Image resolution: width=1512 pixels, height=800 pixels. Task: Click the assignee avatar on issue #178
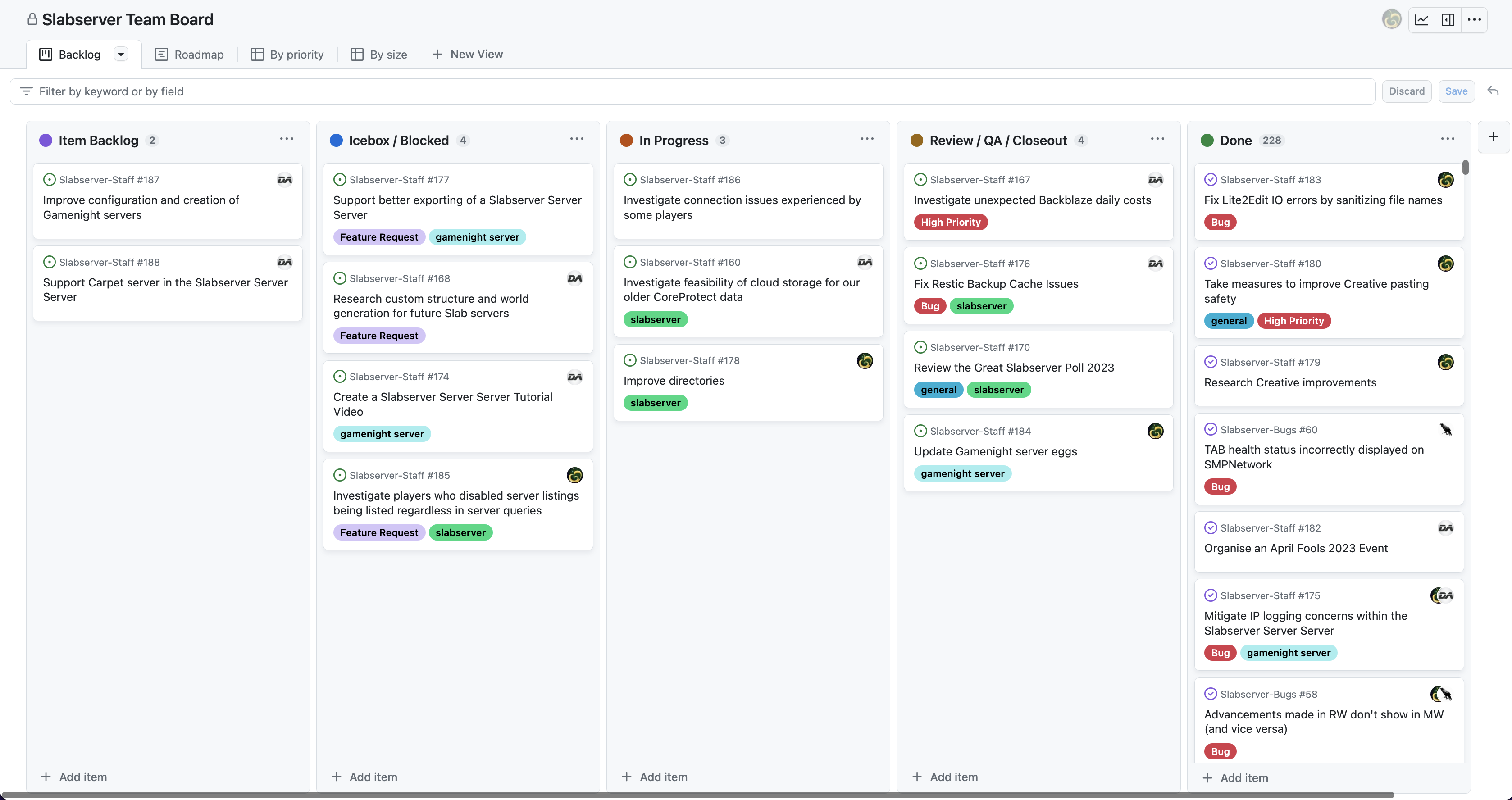pos(865,361)
